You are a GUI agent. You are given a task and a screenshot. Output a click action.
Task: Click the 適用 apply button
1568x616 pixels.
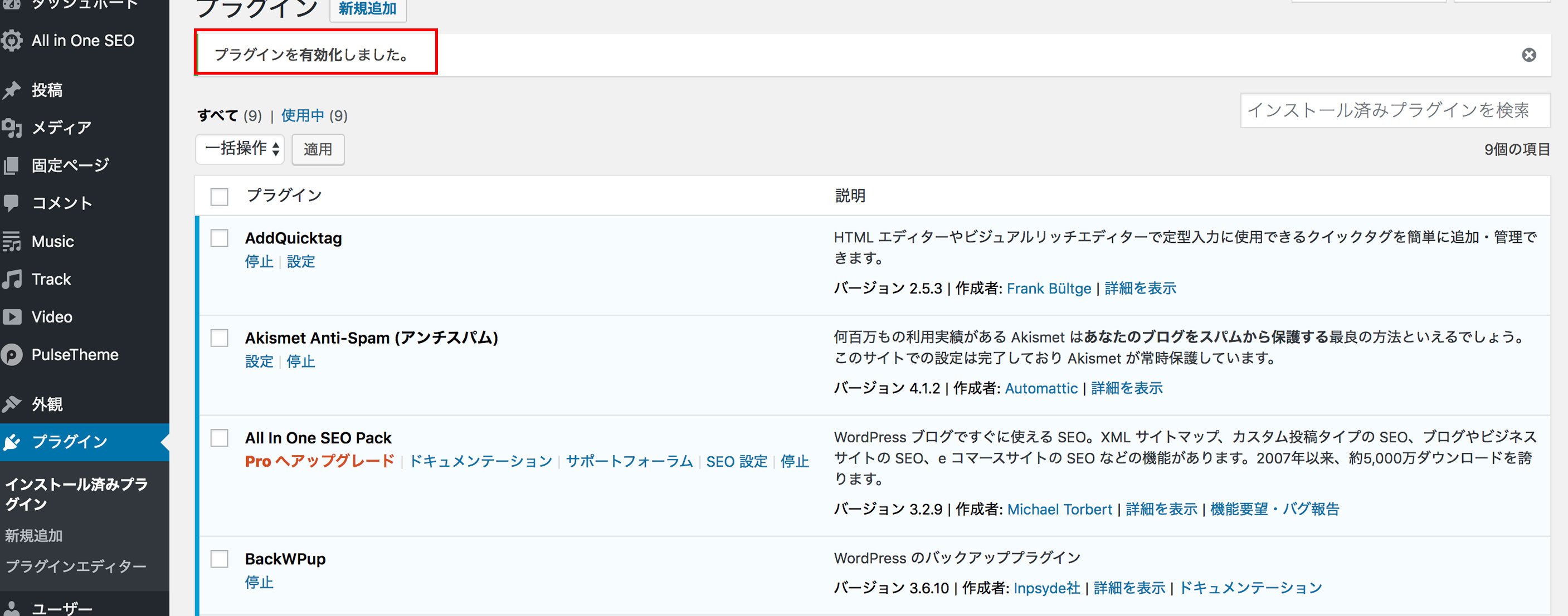click(x=318, y=149)
